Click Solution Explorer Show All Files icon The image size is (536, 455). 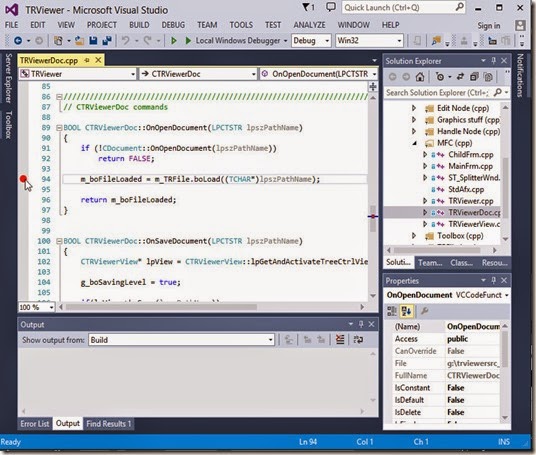(x=488, y=77)
